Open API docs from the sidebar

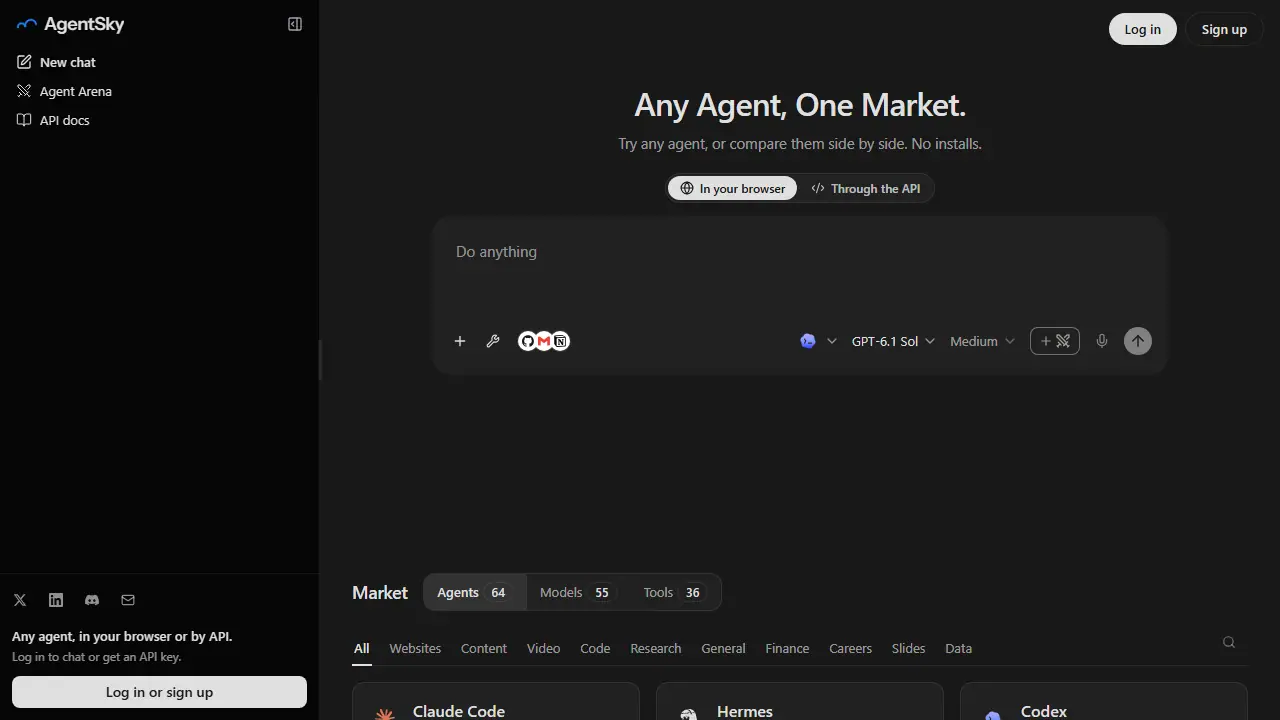(x=54, y=120)
